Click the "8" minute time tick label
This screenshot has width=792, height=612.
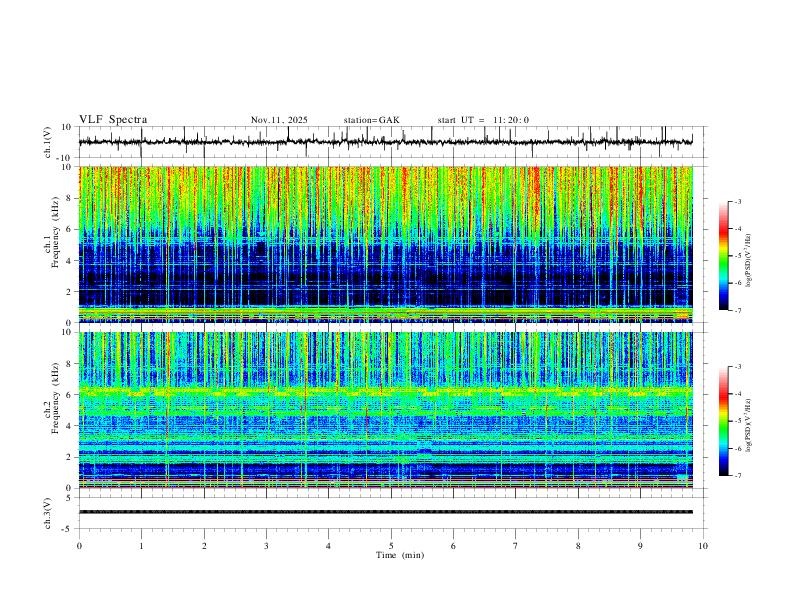tap(578, 546)
